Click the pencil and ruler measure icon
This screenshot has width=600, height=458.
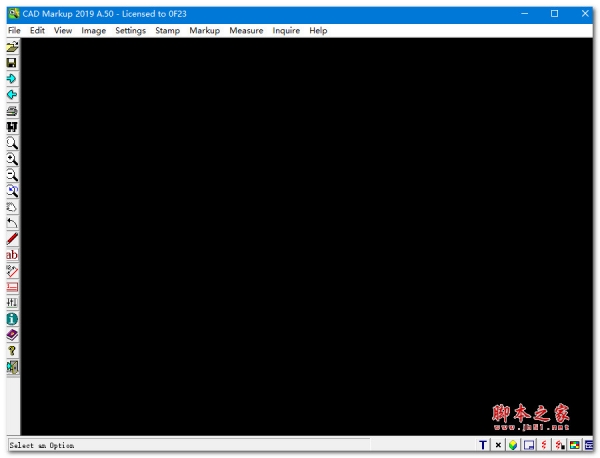click(x=12, y=271)
